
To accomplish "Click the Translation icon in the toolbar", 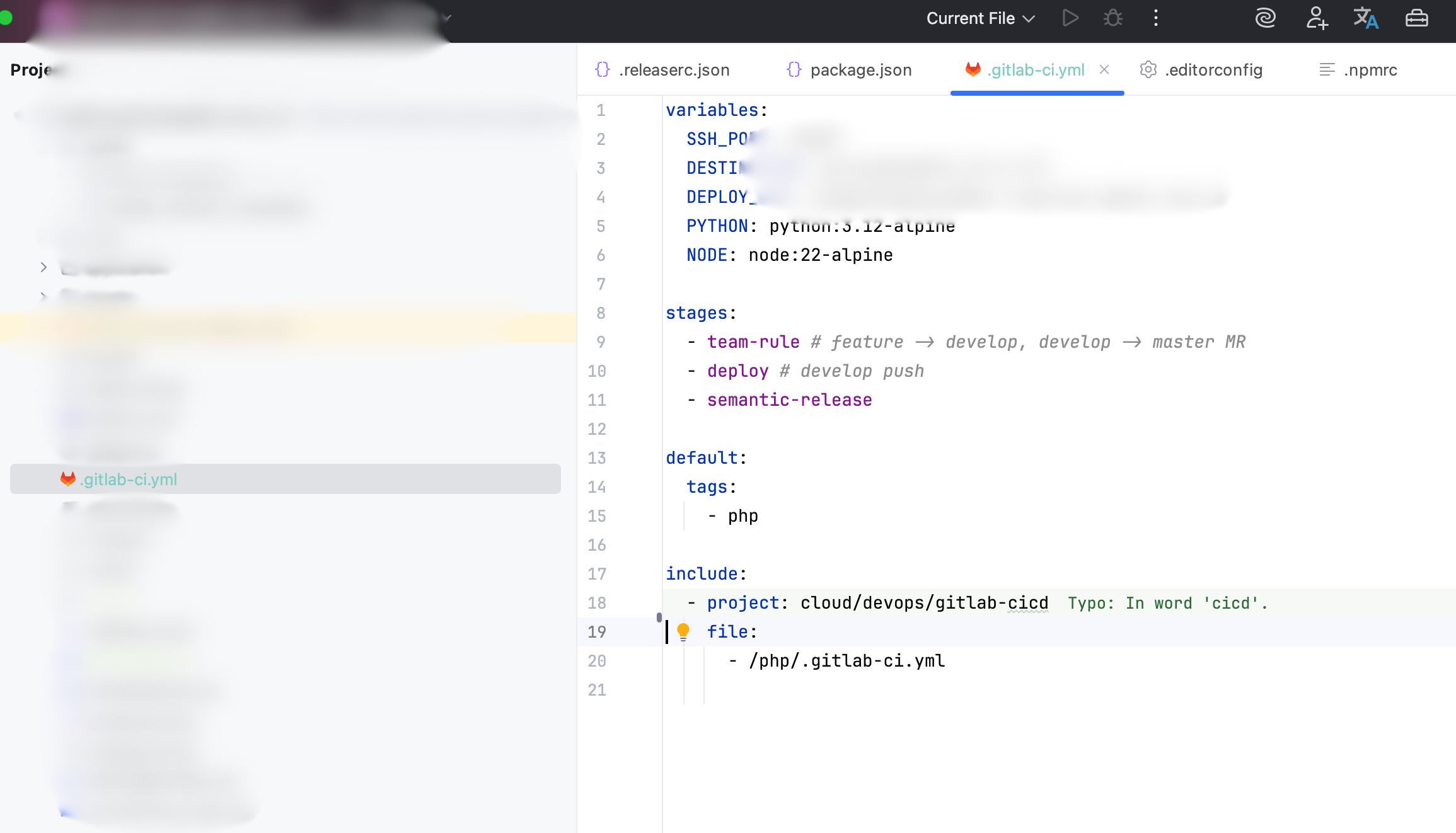I will (1366, 18).
